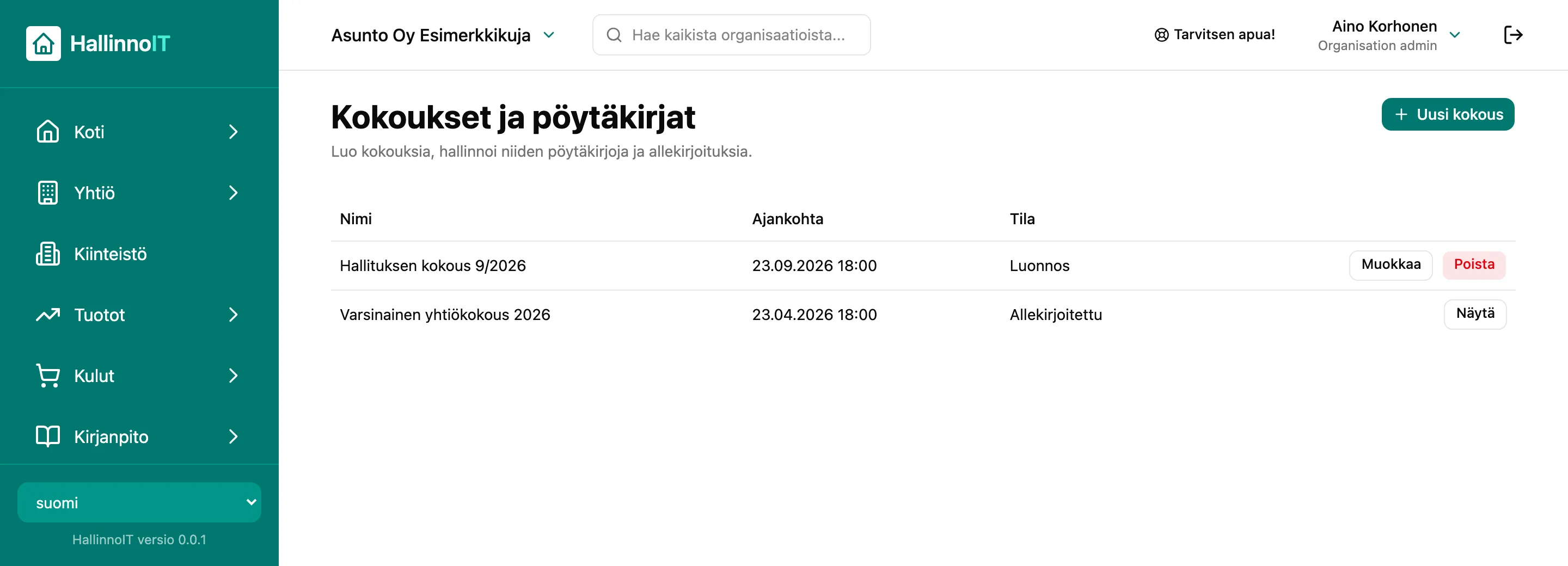Click the plus icon on Uusi kokous
Viewport: 1568px width, 566px height.
(1401, 114)
